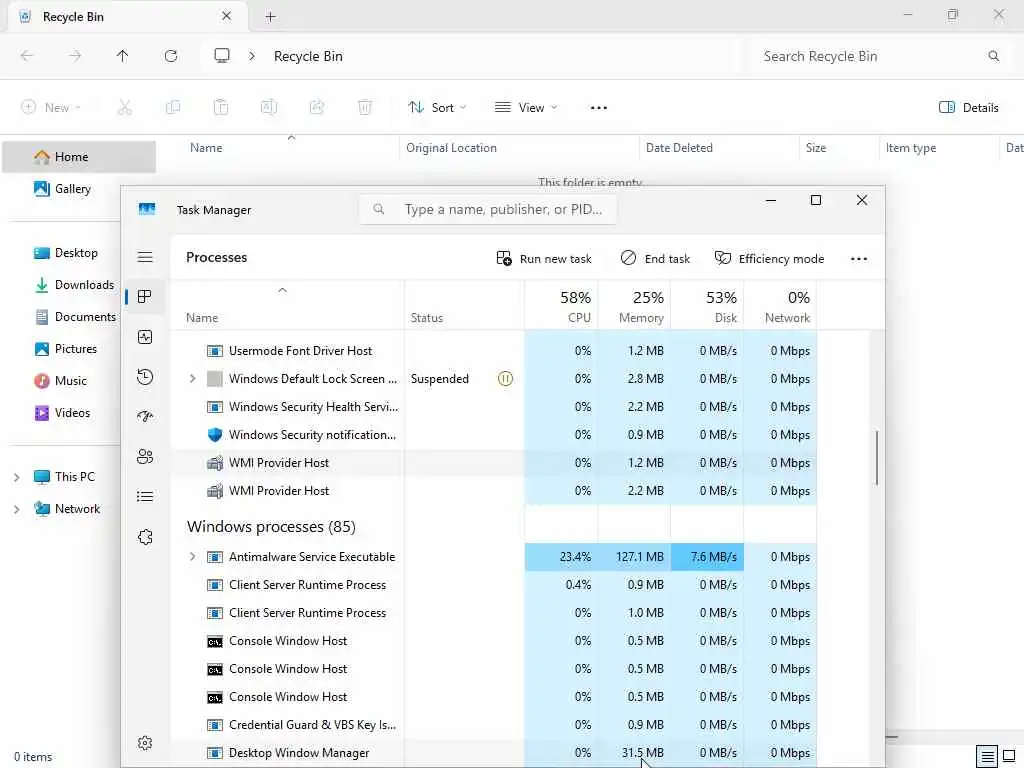Expand Network in navigation pane

[16, 509]
